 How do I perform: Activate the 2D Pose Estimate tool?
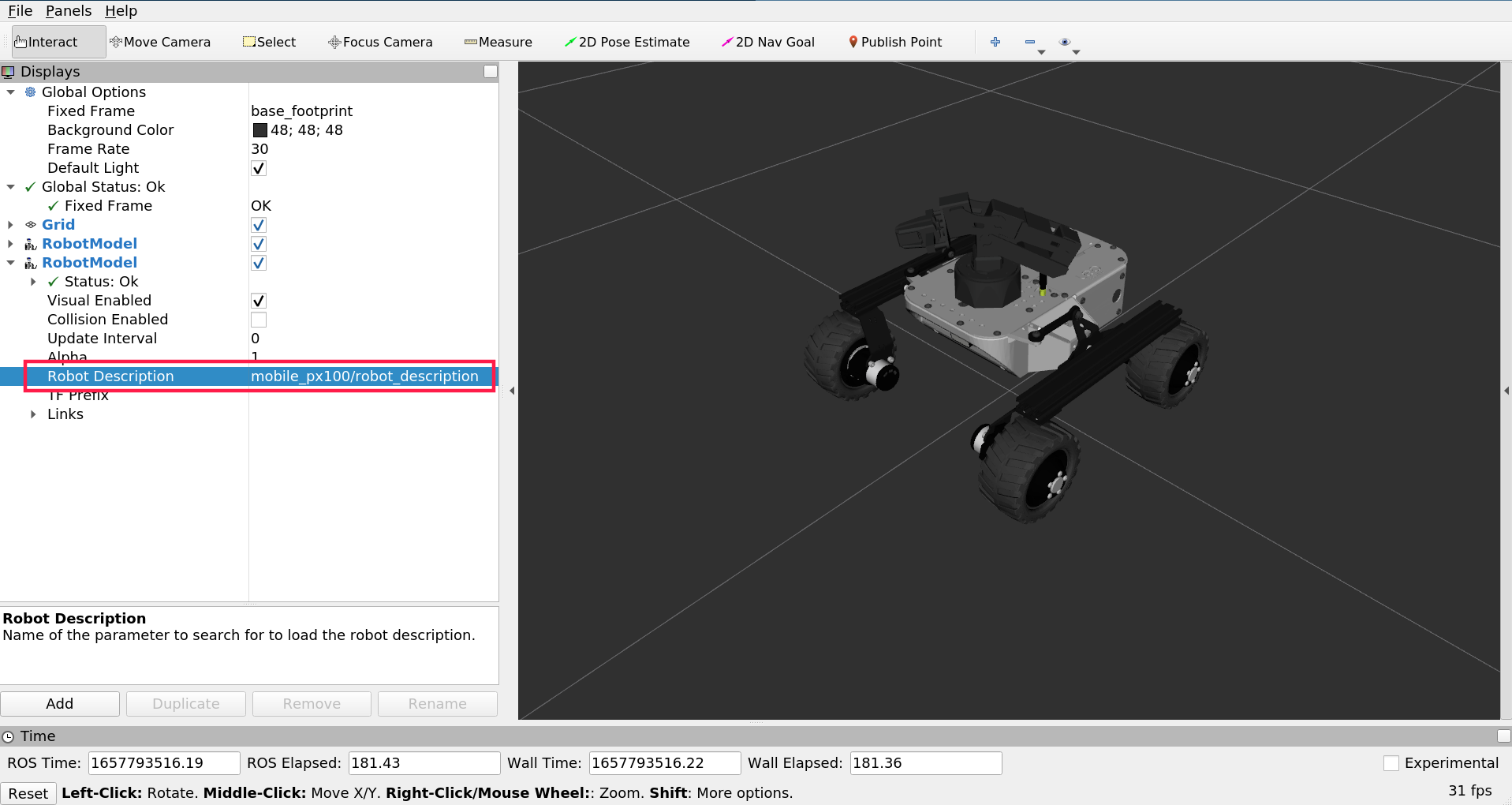[x=627, y=42]
